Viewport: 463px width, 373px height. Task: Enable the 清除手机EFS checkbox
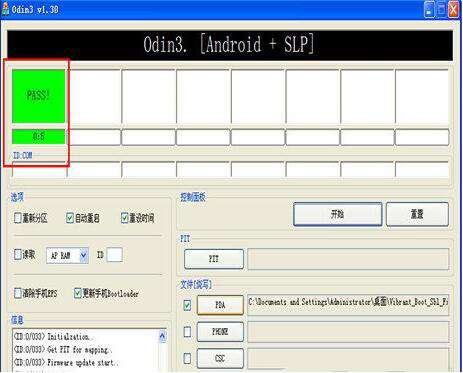18,293
